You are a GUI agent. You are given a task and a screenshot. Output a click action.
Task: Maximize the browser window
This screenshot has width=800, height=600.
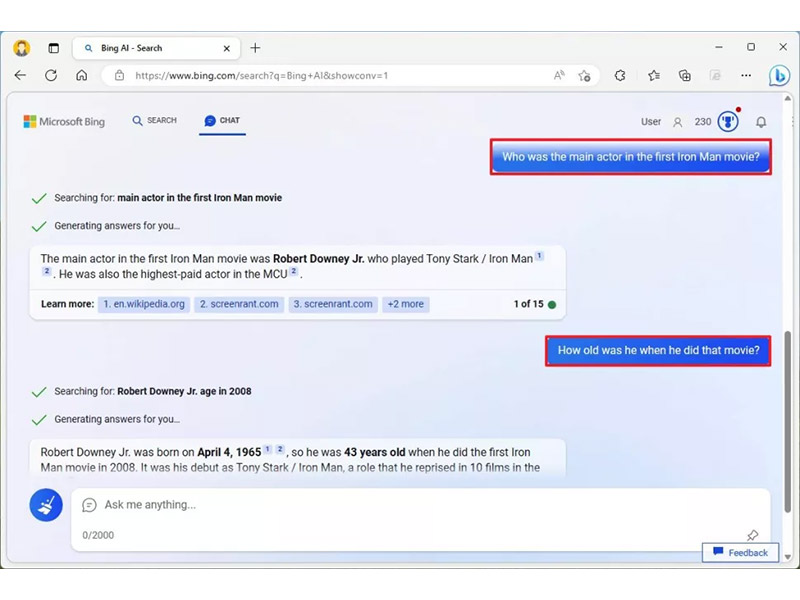(751, 47)
